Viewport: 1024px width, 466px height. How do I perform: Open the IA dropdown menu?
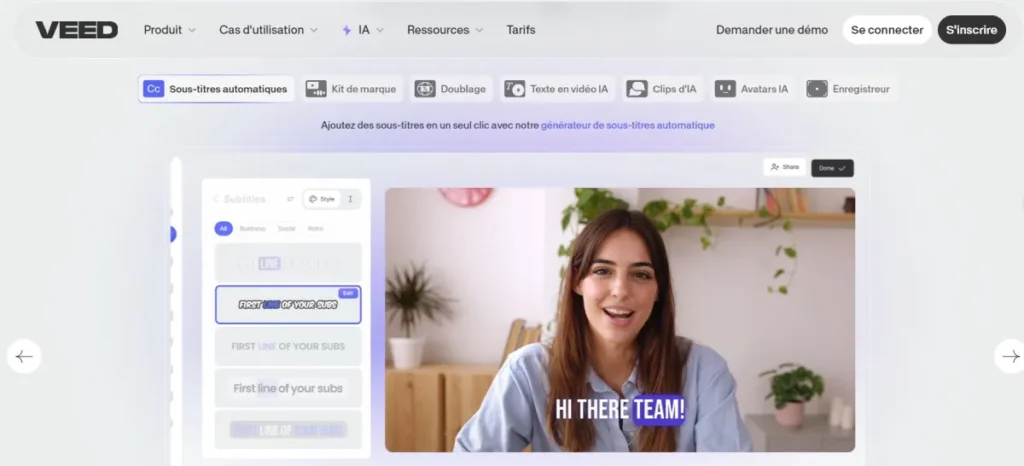point(363,30)
